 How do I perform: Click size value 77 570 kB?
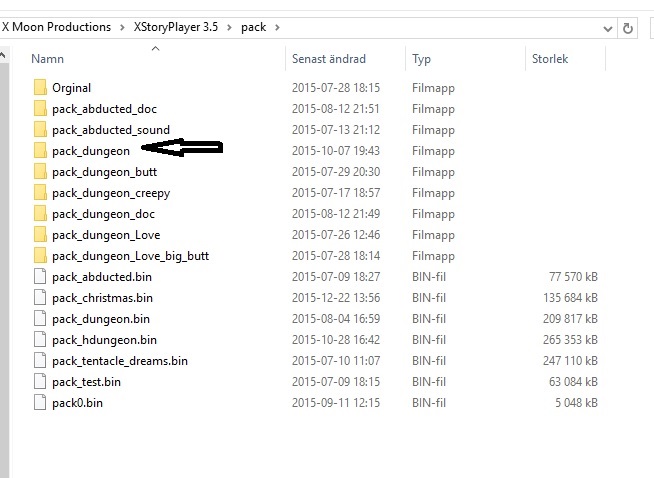point(573,277)
